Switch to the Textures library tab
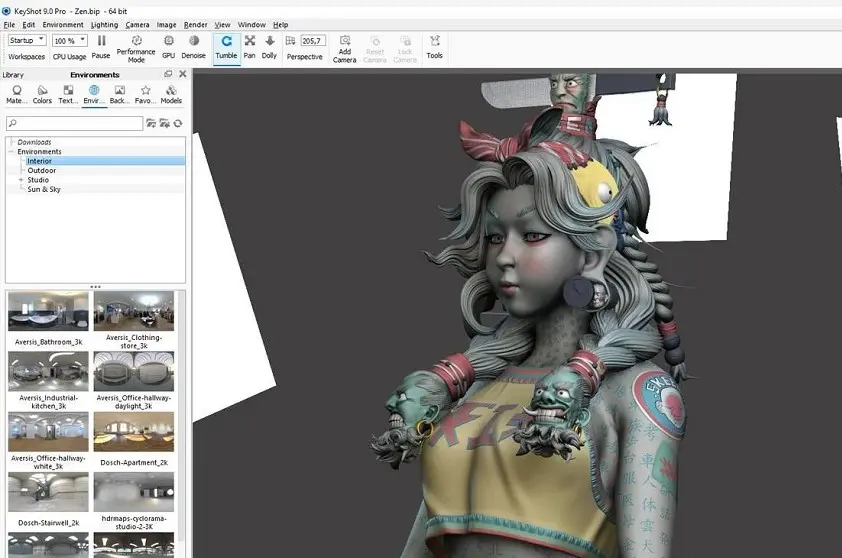This screenshot has height=558, width=842. coord(68,95)
